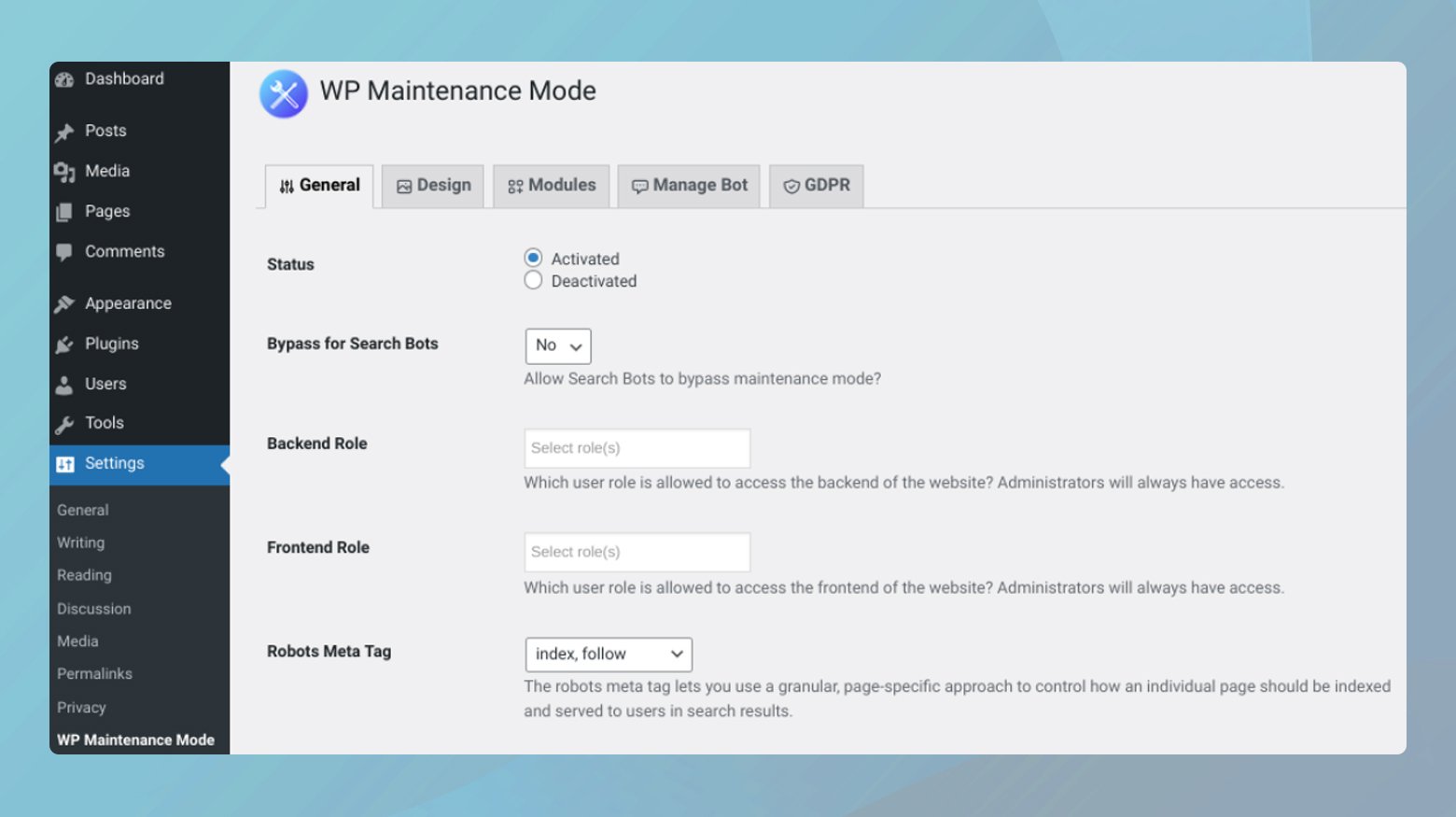The image size is (1456, 817).
Task: Click the WP Maintenance Mode logo icon
Action: [x=284, y=94]
